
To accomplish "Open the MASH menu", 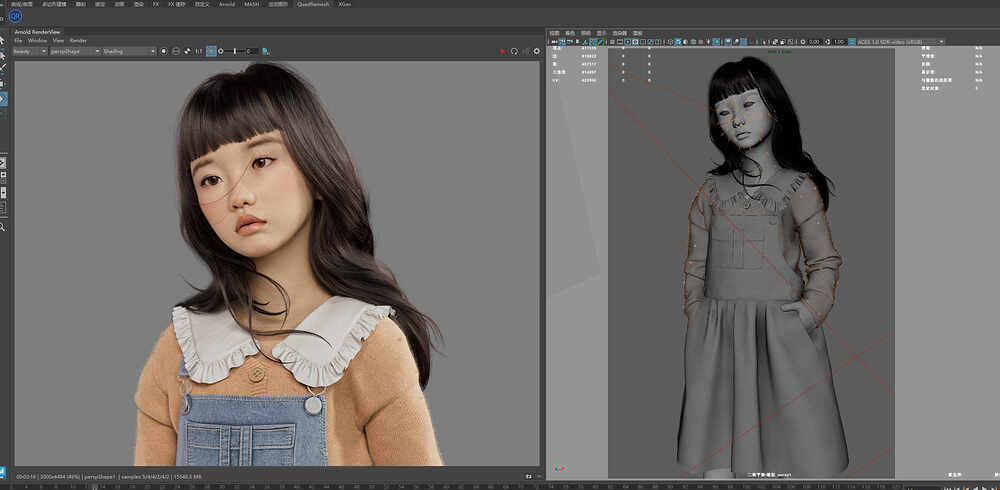I will 251,4.
